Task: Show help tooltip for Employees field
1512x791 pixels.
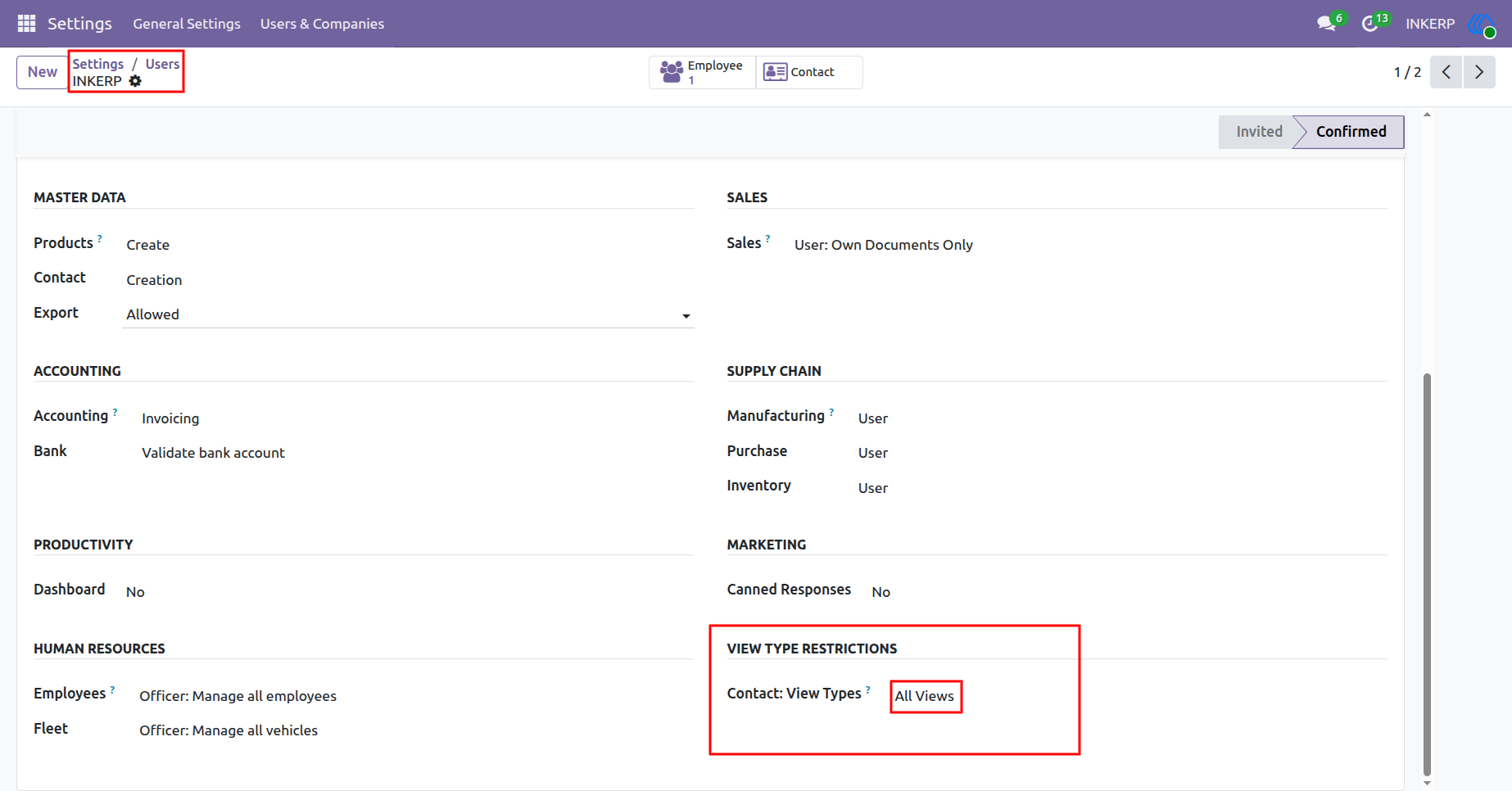Action: (112, 689)
